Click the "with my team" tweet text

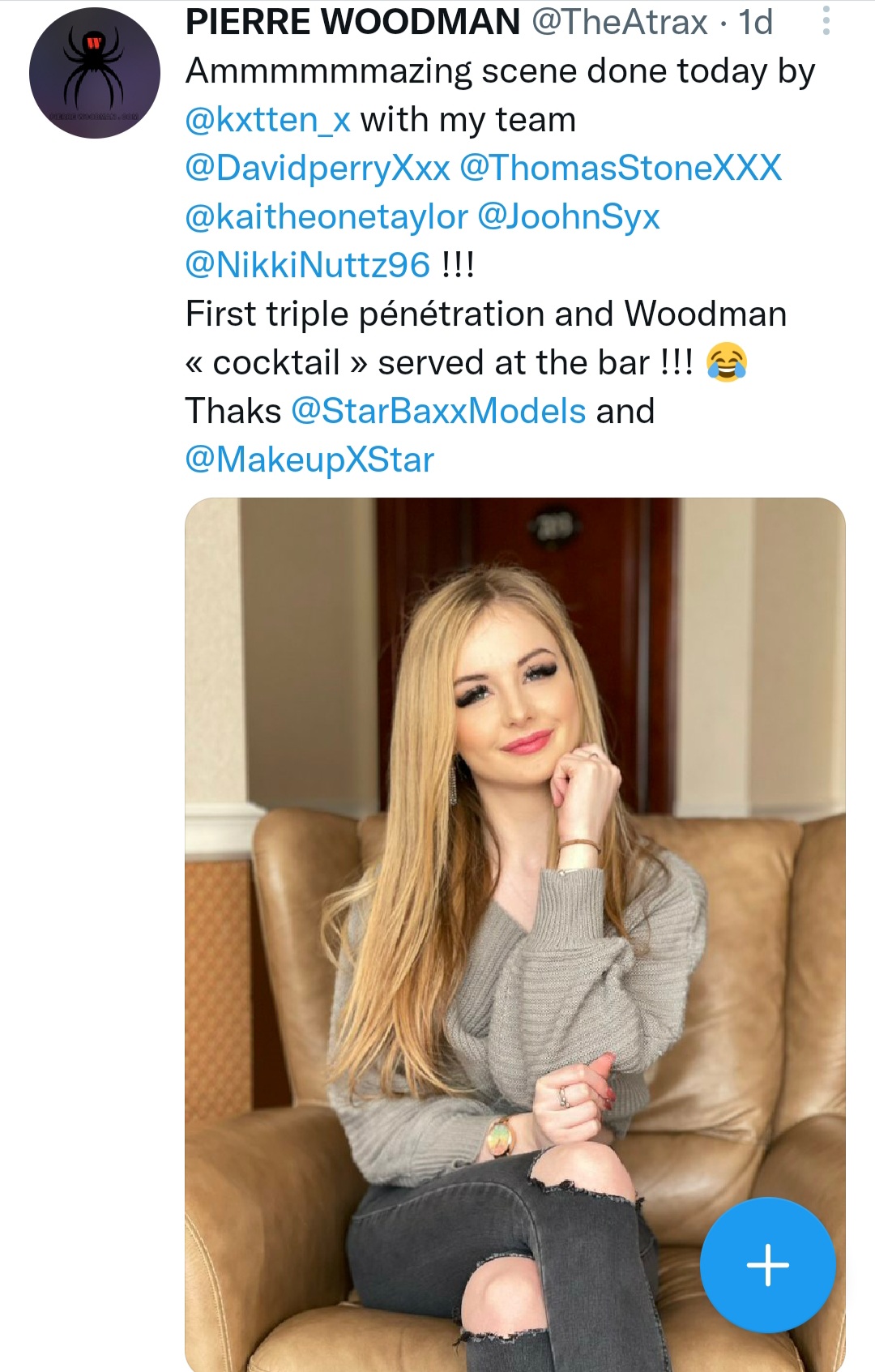pyautogui.click(x=468, y=120)
